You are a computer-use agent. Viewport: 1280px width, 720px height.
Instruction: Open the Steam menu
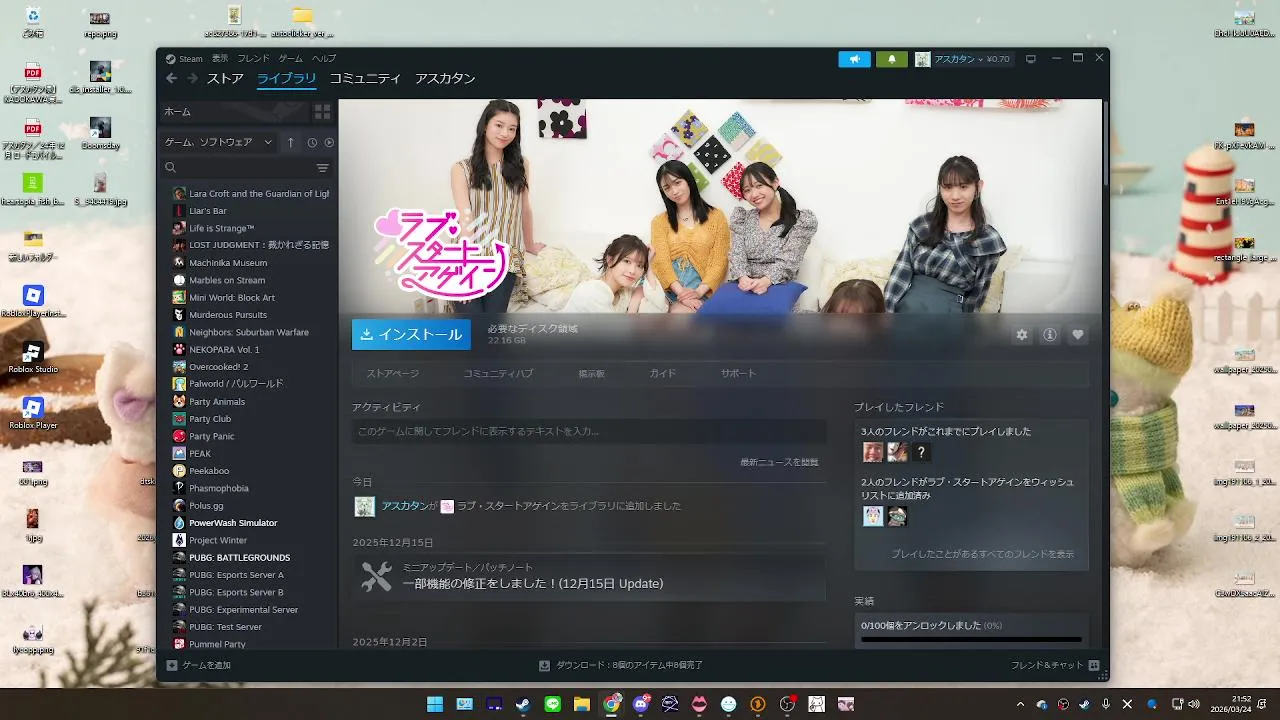(184, 59)
